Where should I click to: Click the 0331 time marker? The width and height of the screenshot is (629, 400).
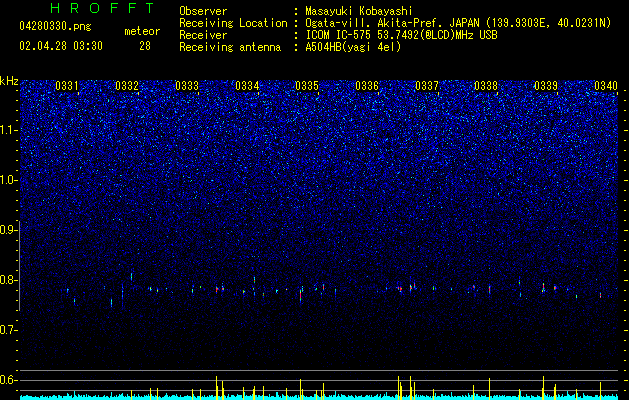(x=67, y=86)
